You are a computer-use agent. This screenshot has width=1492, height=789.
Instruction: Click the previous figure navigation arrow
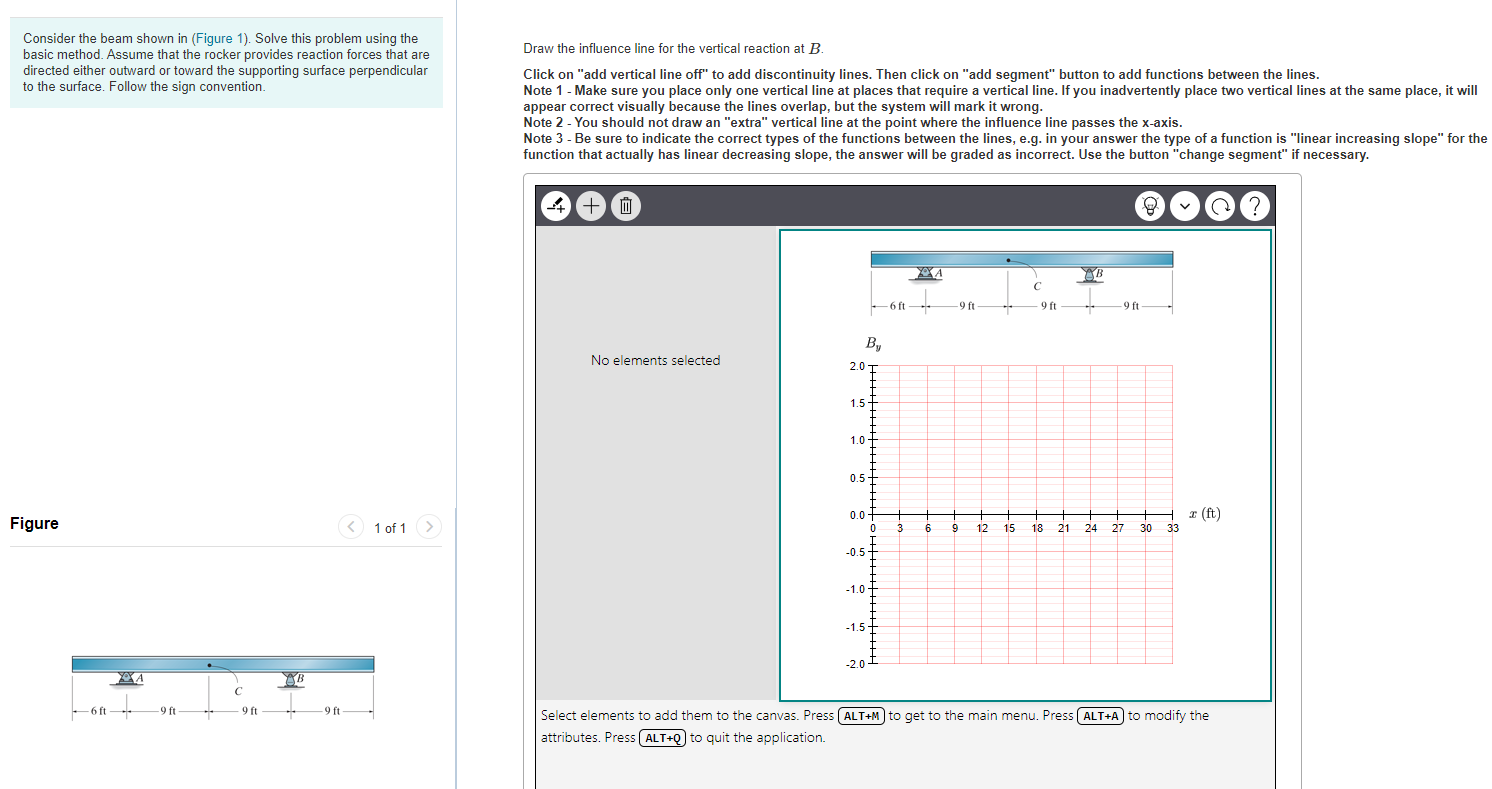(350, 526)
